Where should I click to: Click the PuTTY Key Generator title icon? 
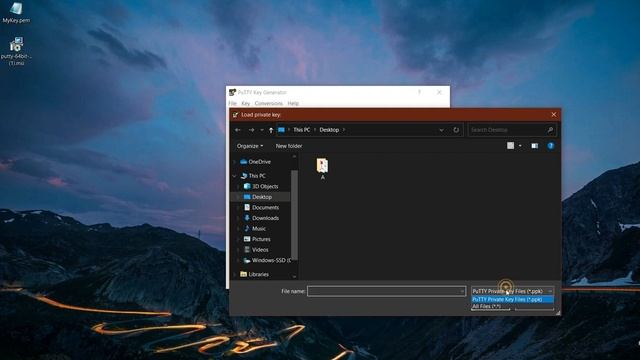(232, 92)
